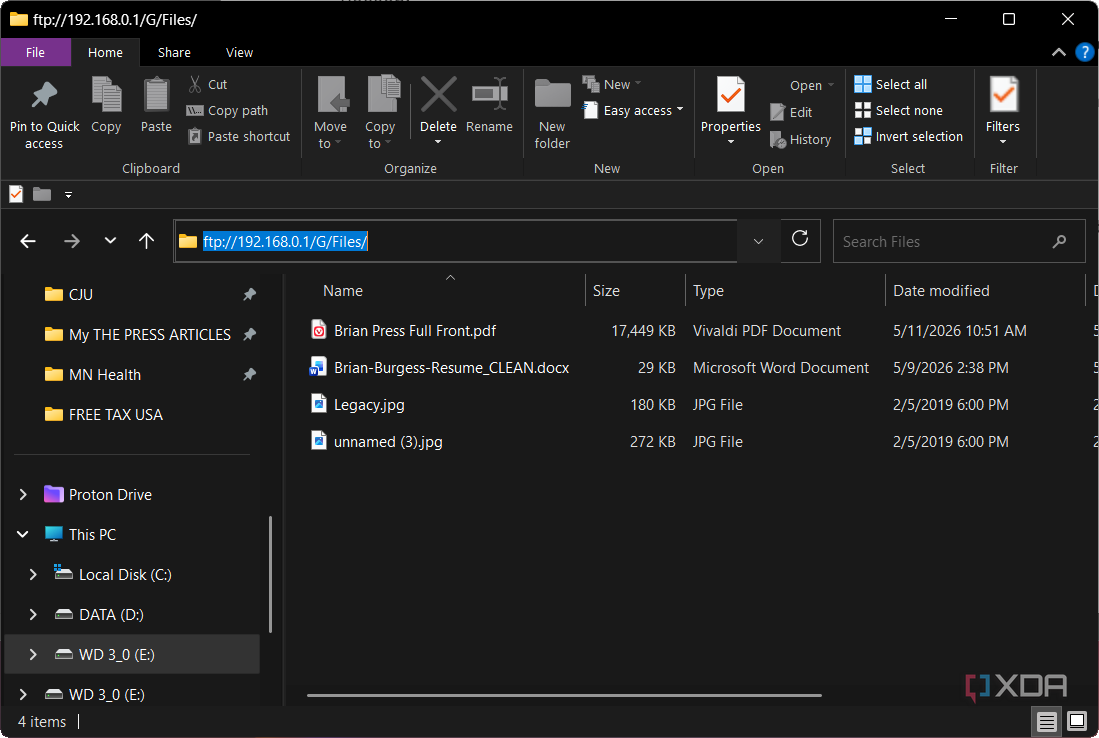Open Customize Quick Access Toolbar dropdown
1099x738 pixels.
[x=68, y=195]
